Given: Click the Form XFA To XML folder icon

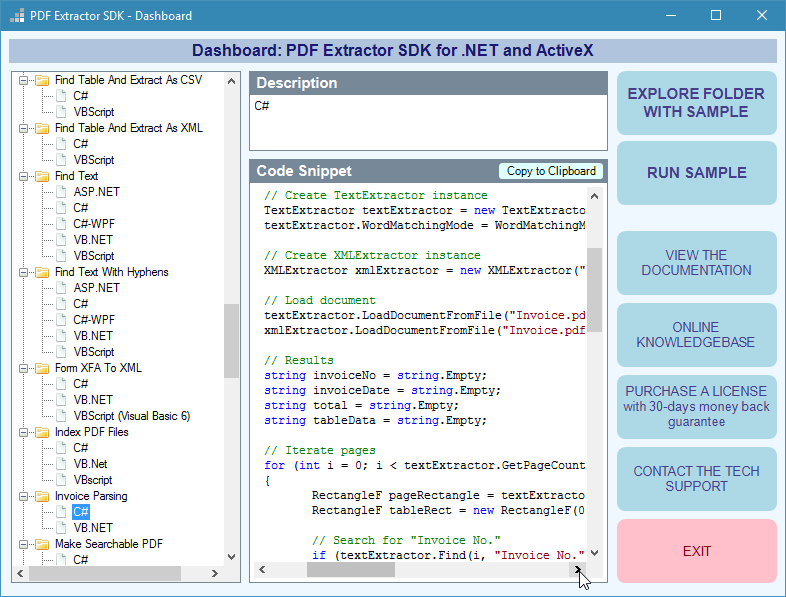Looking at the screenshot, I should (x=42, y=368).
